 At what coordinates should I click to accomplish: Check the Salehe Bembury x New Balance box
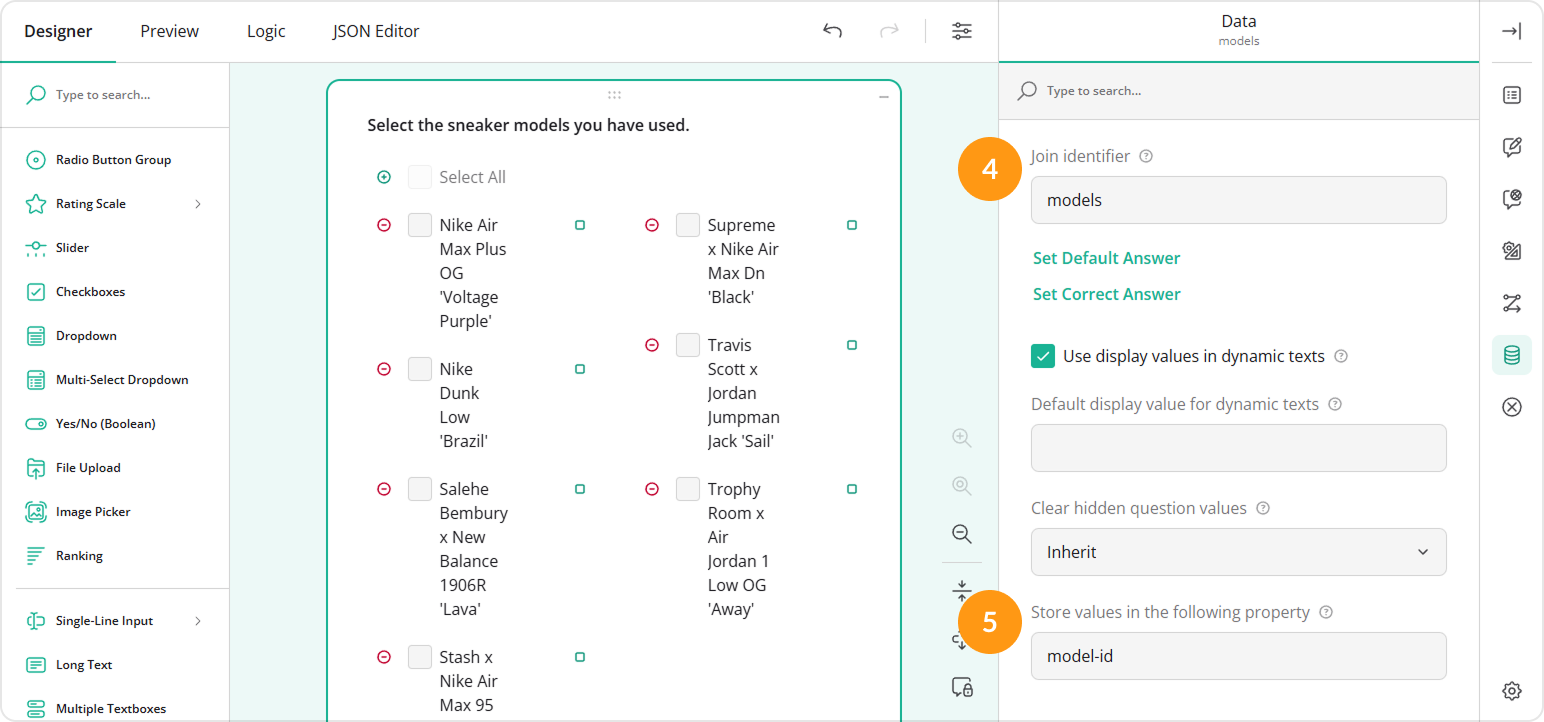420,489
